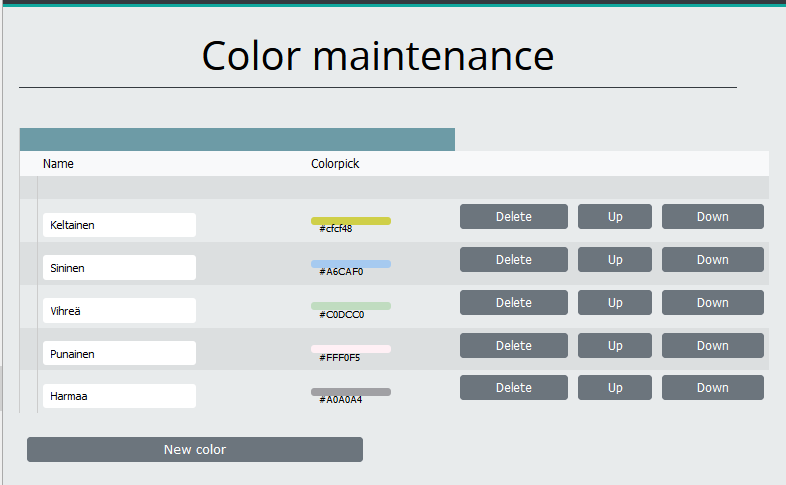Delete the Keltainen color row
The width and height of the screenshot is (786, 485).
pos(513,217)
